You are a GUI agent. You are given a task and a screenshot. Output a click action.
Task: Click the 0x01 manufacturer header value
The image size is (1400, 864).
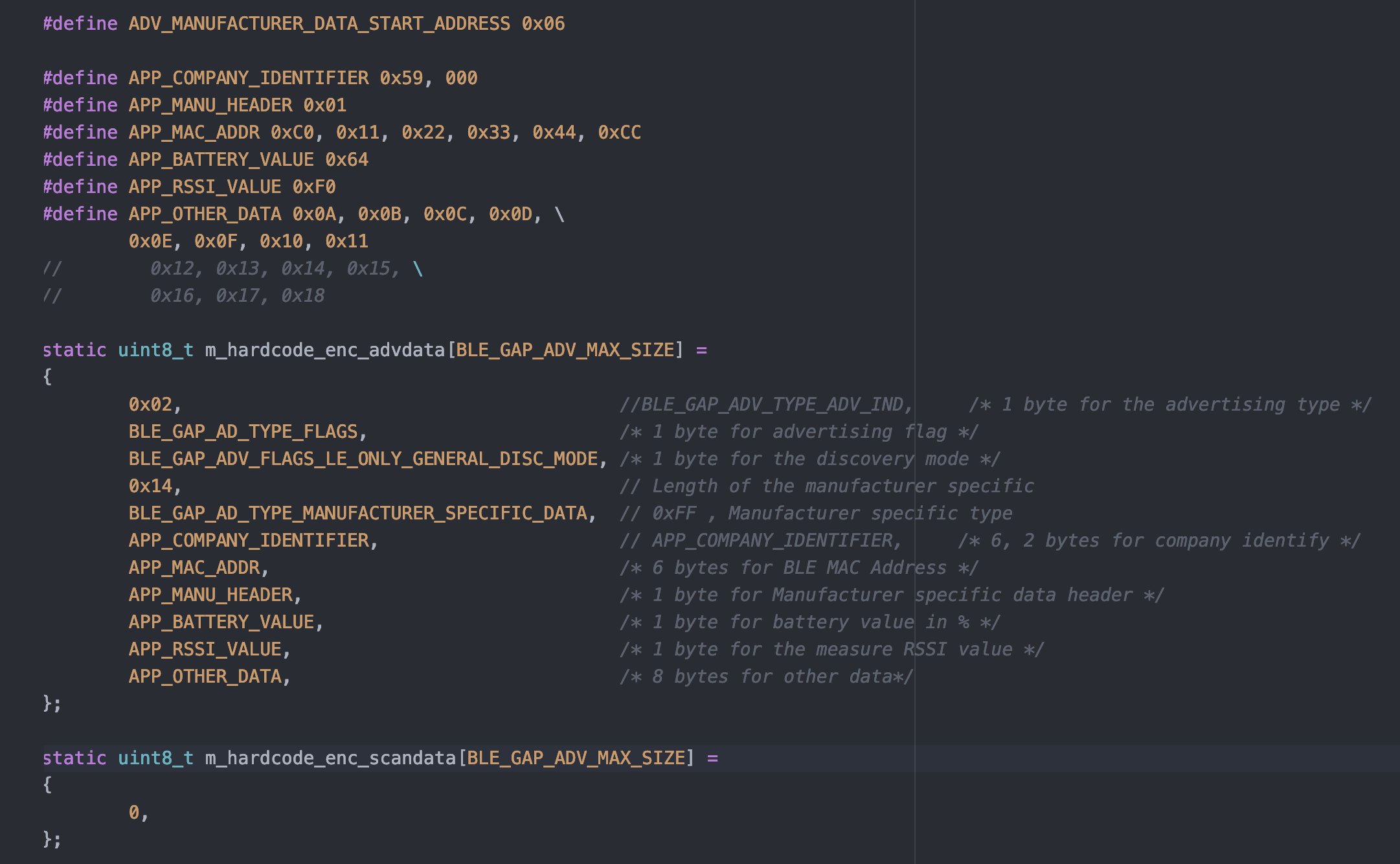click(x=324, y=106)
